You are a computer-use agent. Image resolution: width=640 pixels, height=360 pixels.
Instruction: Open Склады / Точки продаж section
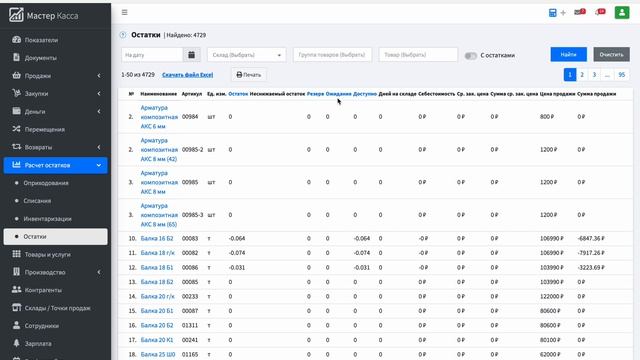(x=56, y=308)
